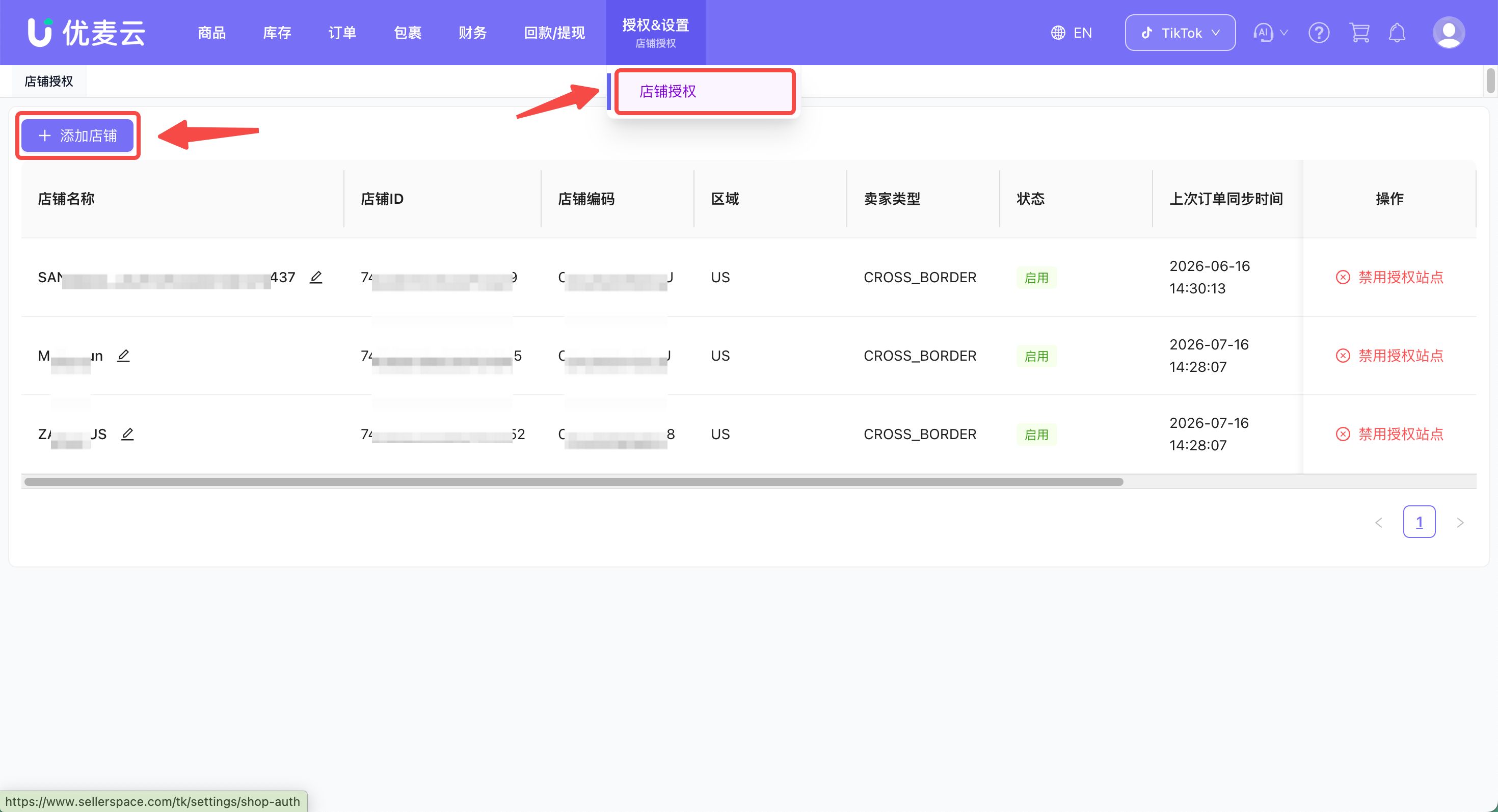Expand the AI assistant chevron

[x=1284, y=33]
